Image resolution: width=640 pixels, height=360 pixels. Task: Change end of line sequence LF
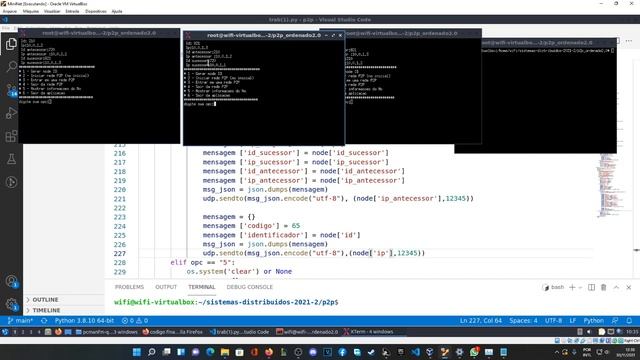(x=573, y=321)
